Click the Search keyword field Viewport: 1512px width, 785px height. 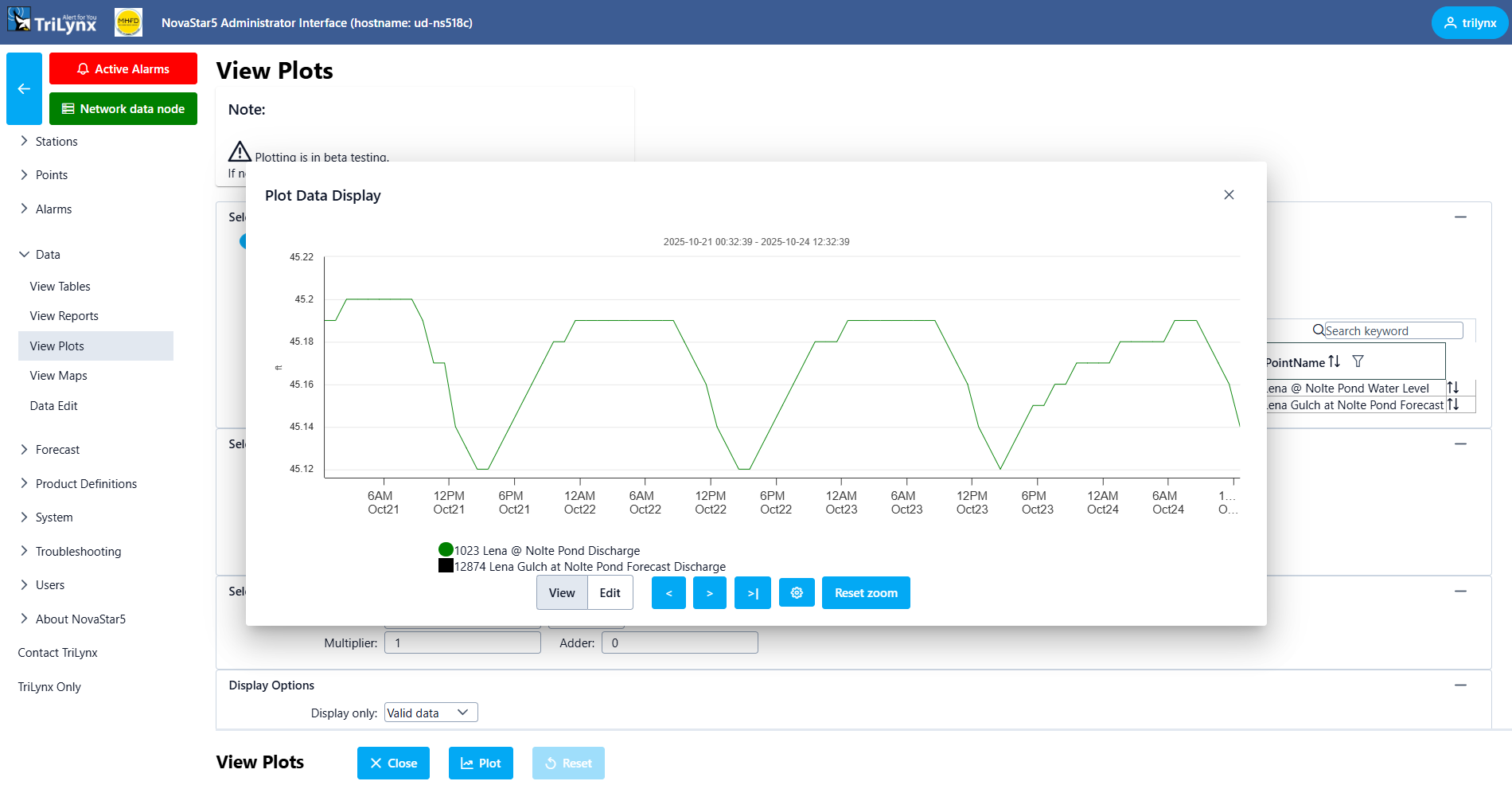click(x=1392, y=331)
